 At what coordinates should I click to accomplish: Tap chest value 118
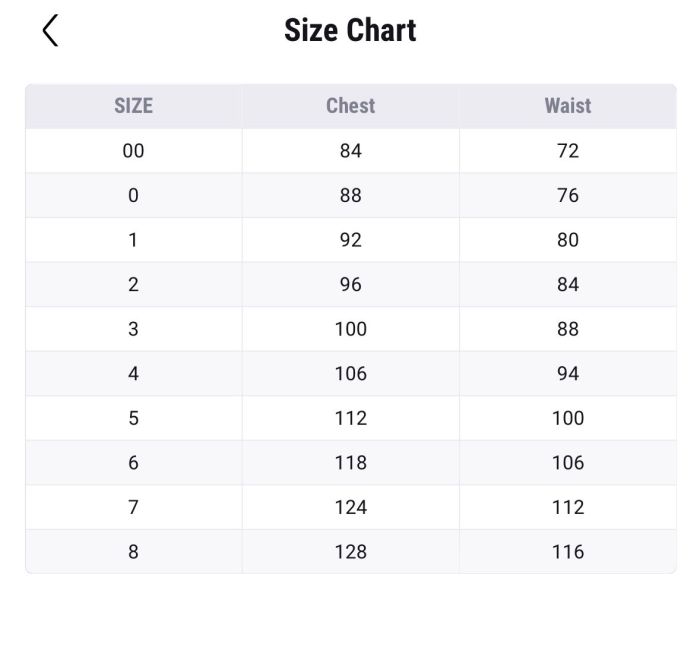350,463
